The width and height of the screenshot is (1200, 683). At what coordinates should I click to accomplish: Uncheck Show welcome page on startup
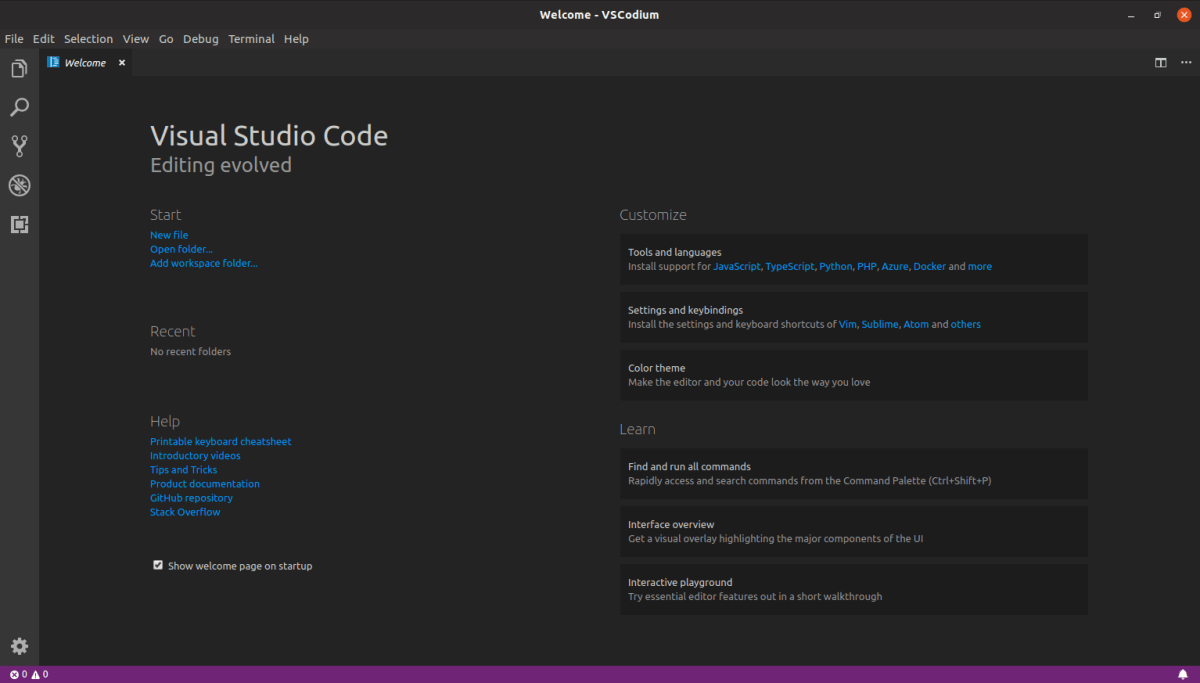(x=158, y=565)
